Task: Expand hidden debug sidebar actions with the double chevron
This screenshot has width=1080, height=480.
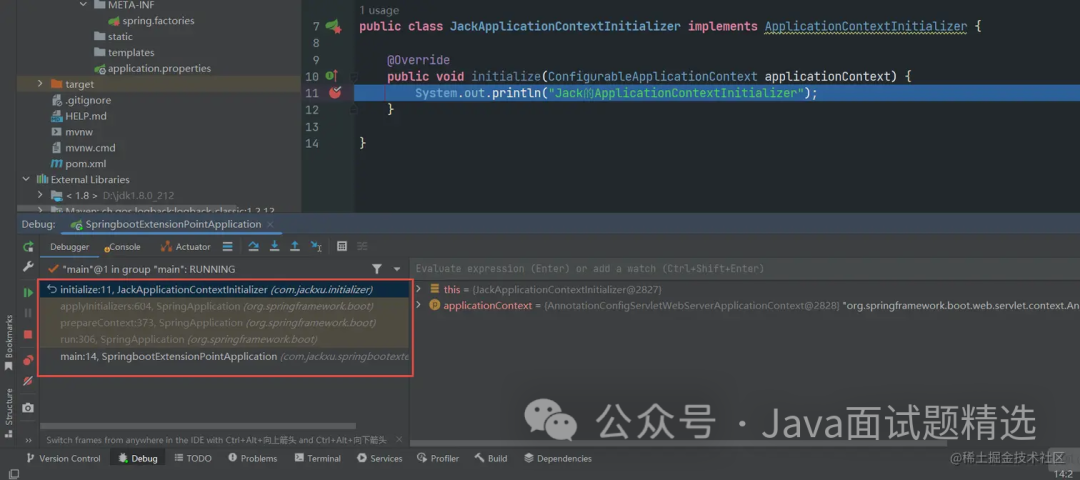Action: (x=28, y=439)
